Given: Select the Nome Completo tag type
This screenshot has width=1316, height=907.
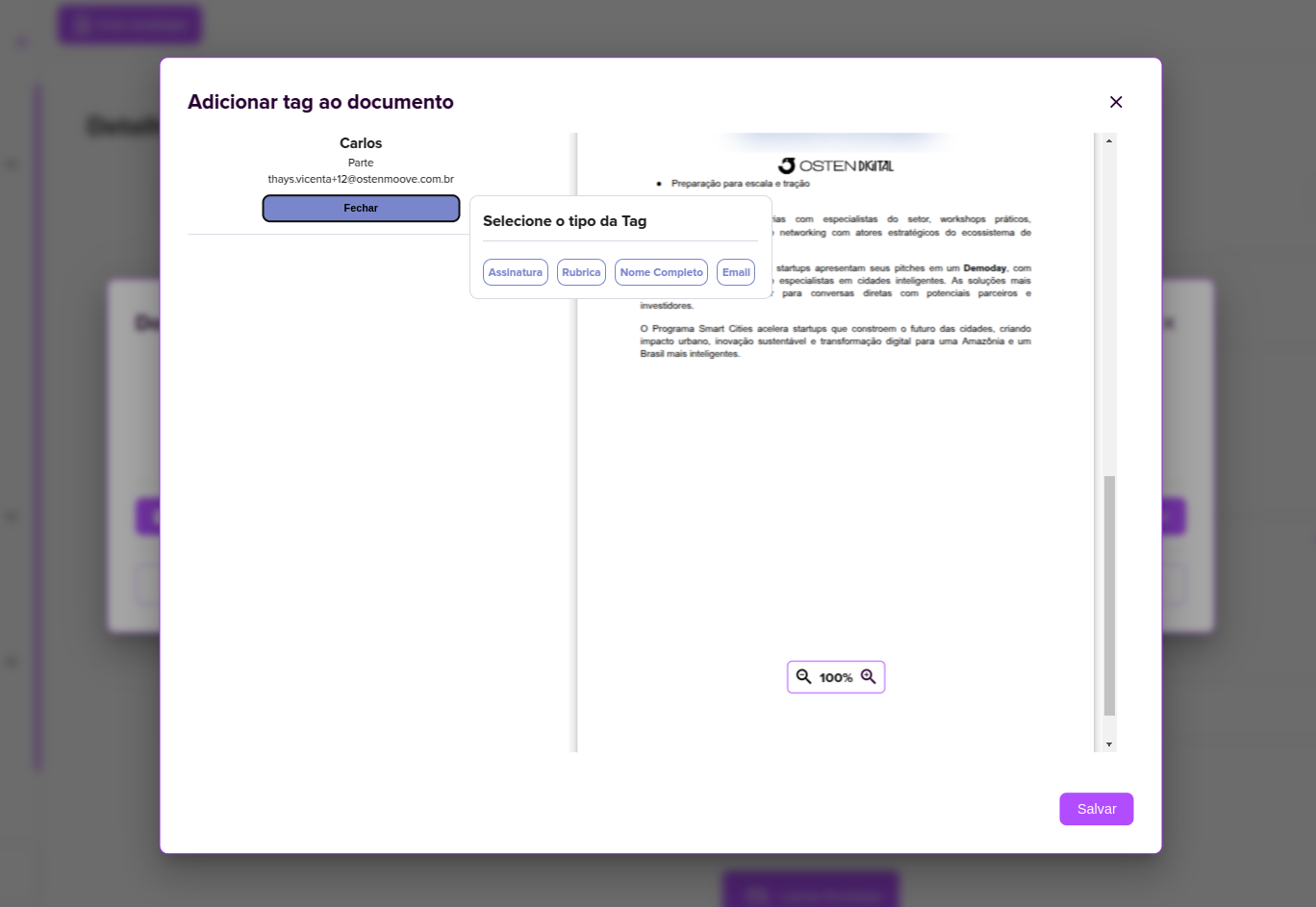Looking at the screenshot, I should 661,272.
